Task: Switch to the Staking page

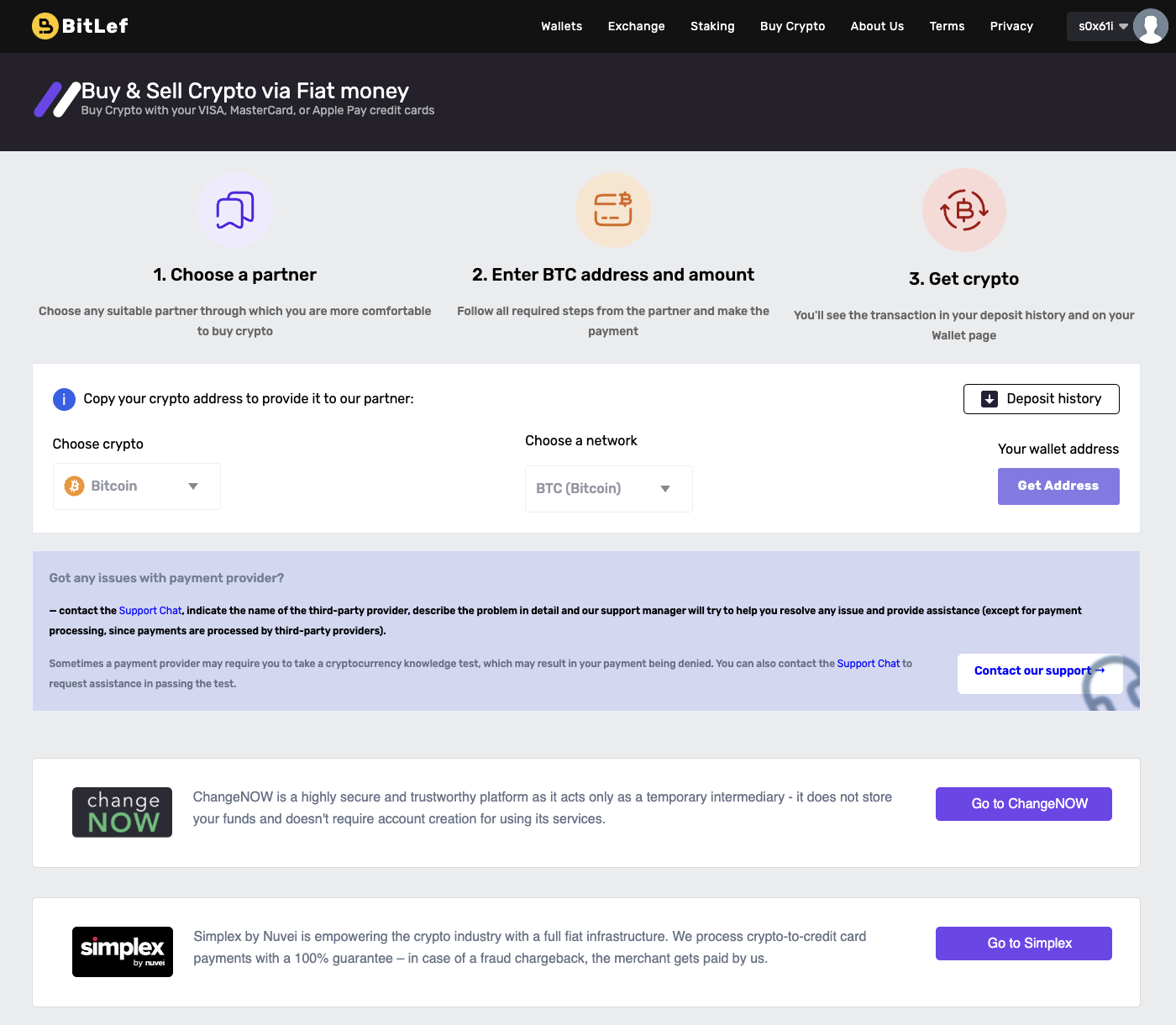Action: (x=712, y=26)
